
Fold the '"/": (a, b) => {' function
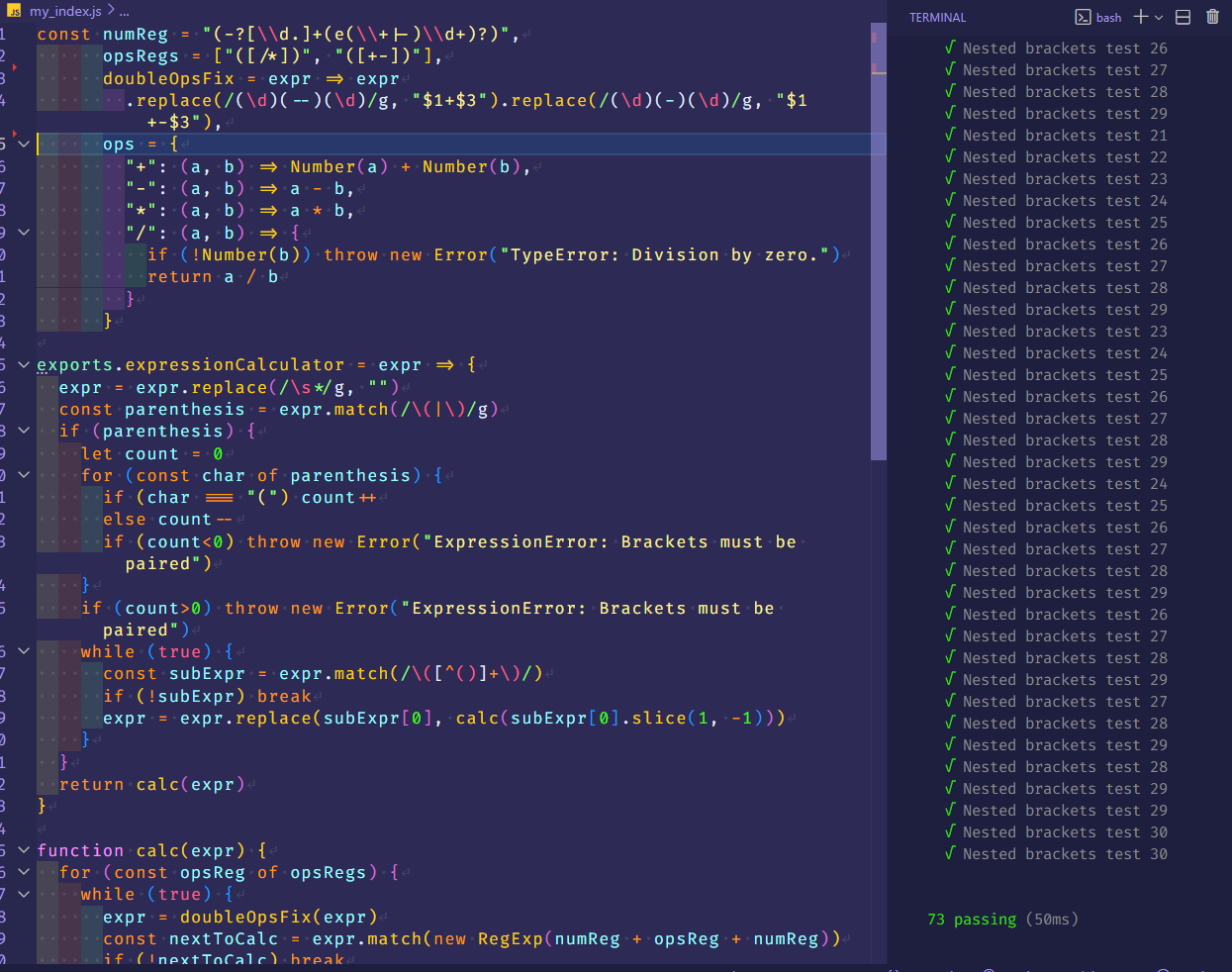coord(24,233)
